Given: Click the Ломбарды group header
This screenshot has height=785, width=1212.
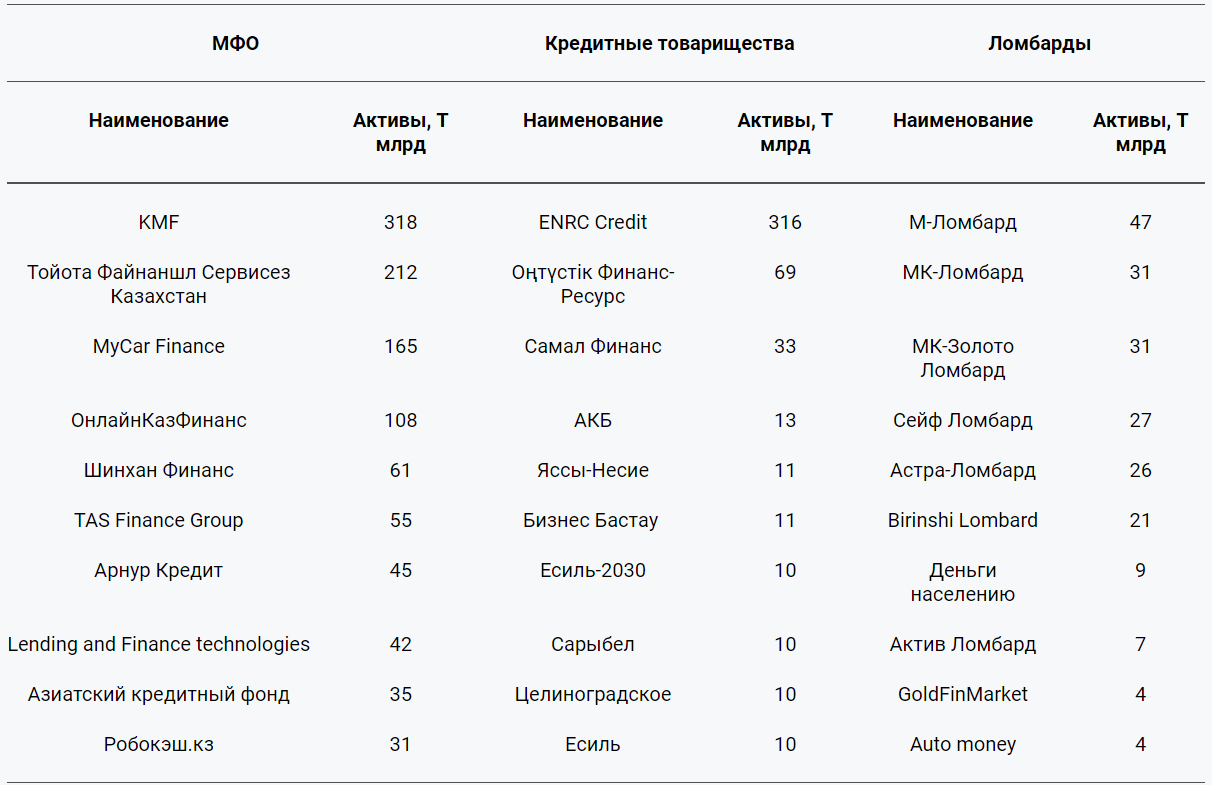Looking at the screenshot, I should pyautogui.click(x=1039, y=43).
